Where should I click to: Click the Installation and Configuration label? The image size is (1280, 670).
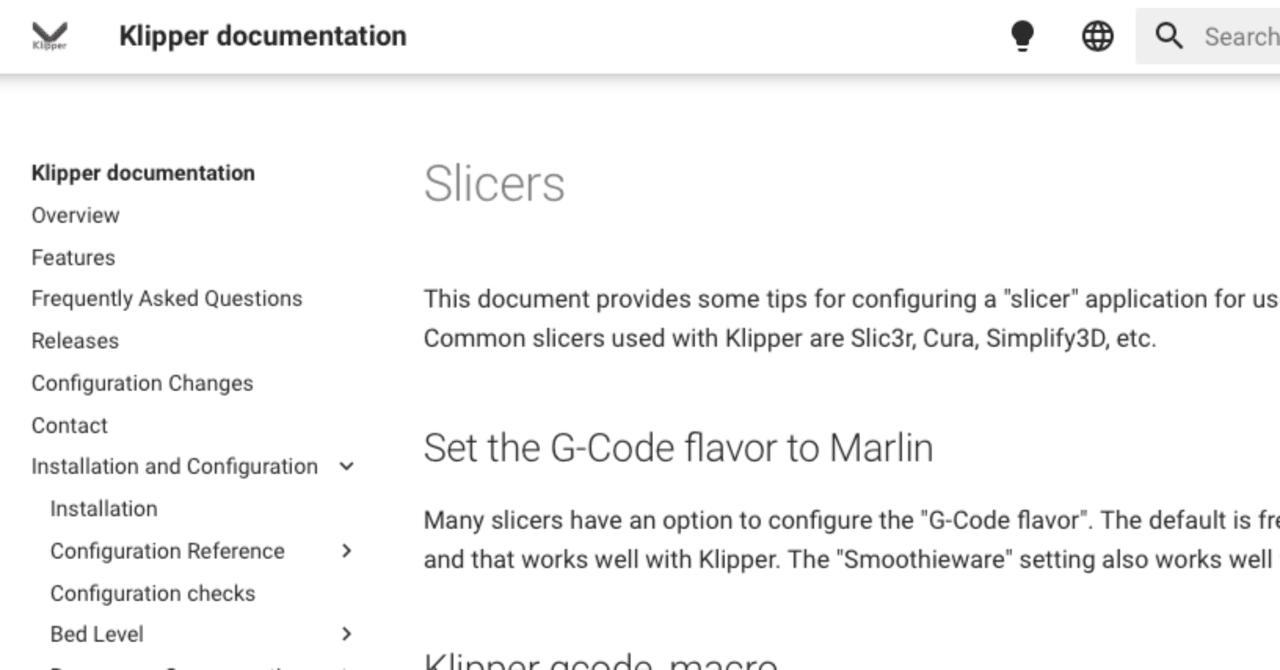pos(174,467)
